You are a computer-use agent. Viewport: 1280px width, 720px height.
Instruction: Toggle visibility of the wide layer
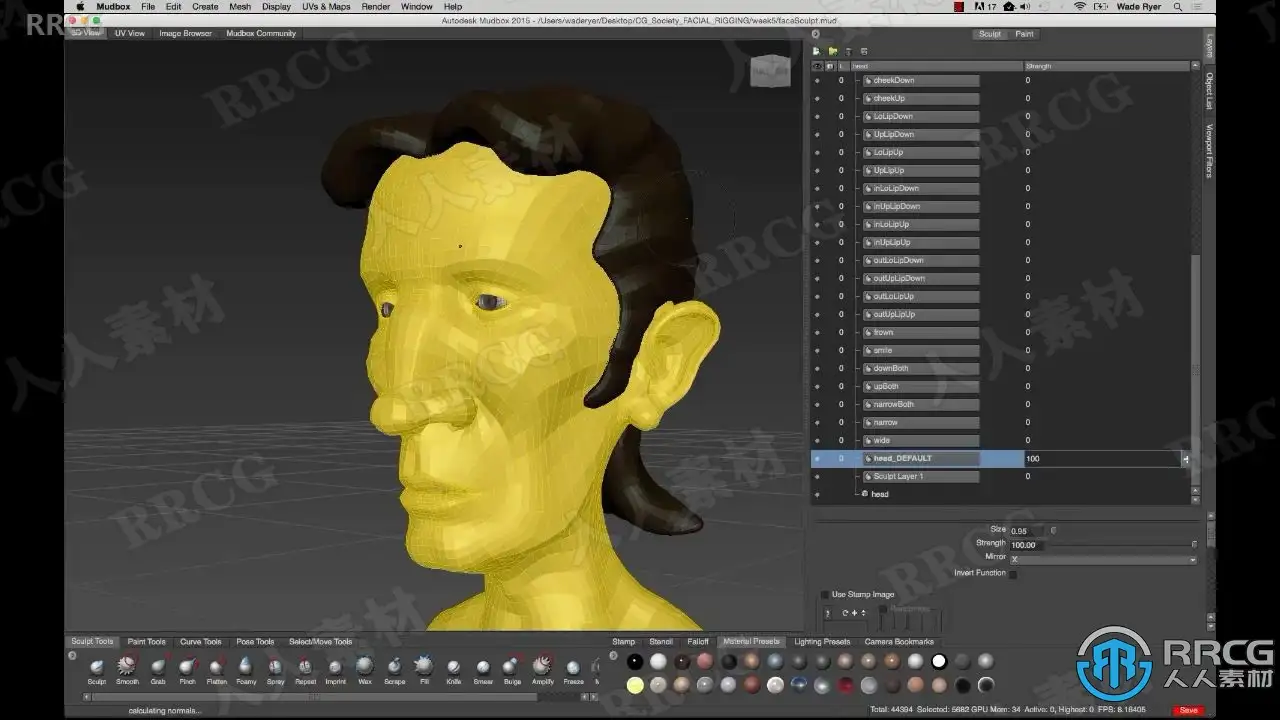pos(817,440)
